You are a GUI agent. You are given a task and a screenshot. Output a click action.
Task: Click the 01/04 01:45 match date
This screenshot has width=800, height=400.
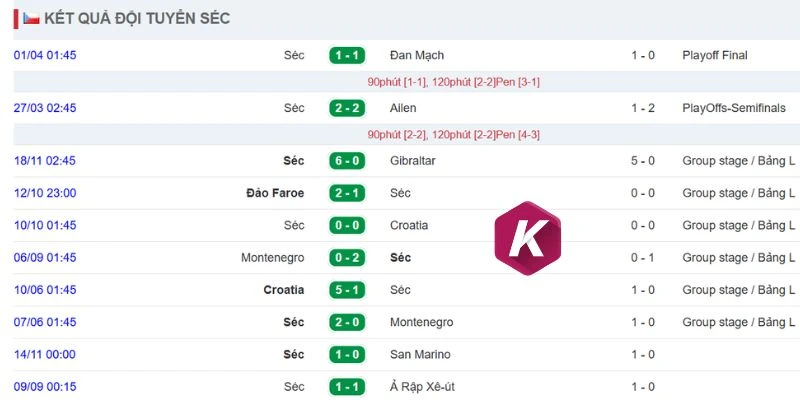pos(45,55)
